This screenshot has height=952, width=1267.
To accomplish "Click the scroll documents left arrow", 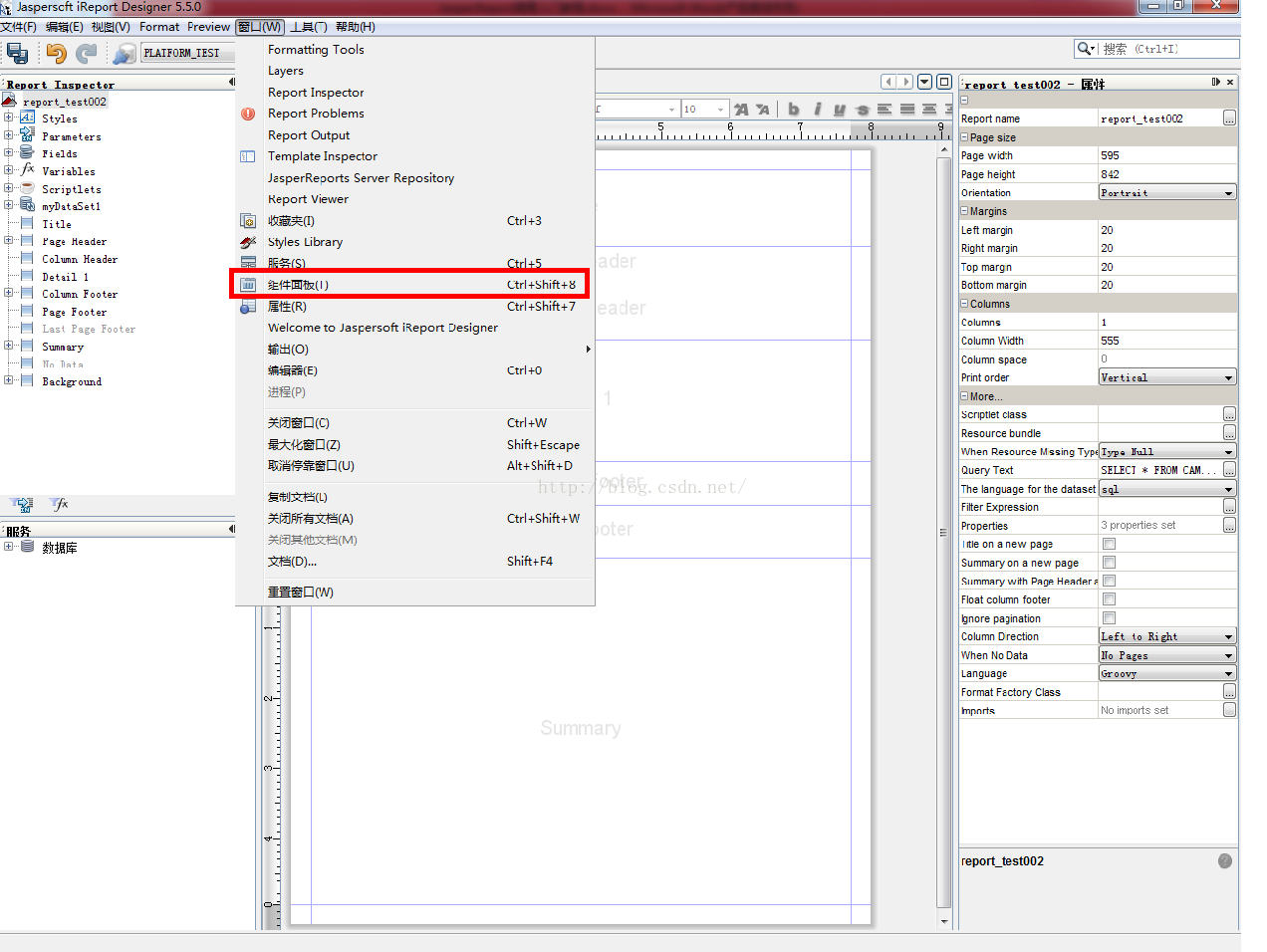I will click(888, 82).
